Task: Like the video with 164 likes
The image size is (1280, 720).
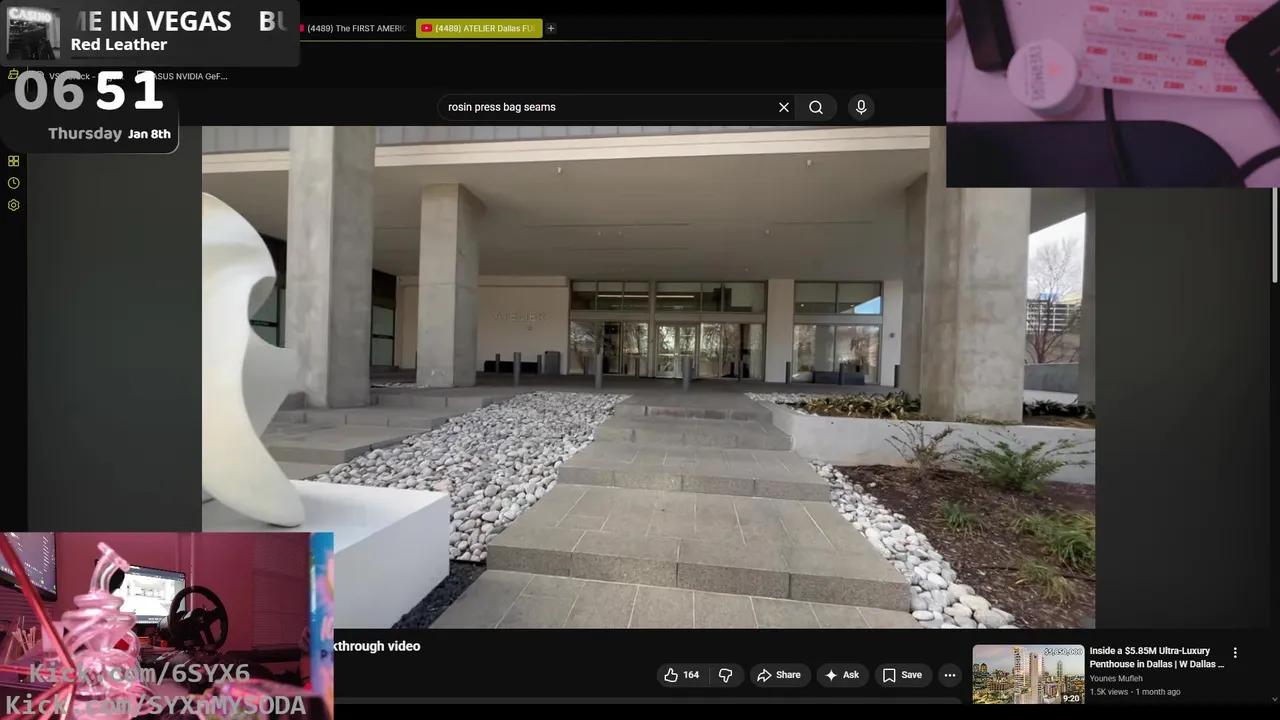Action: 681,675
